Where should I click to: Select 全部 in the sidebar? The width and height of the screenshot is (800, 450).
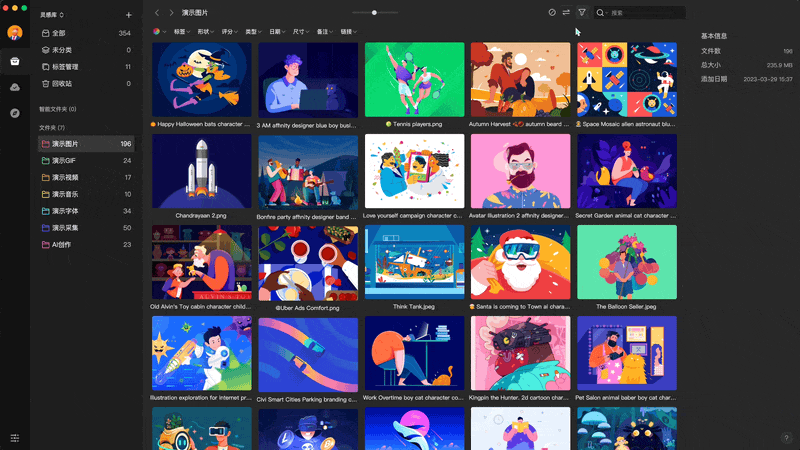[60, 33]
